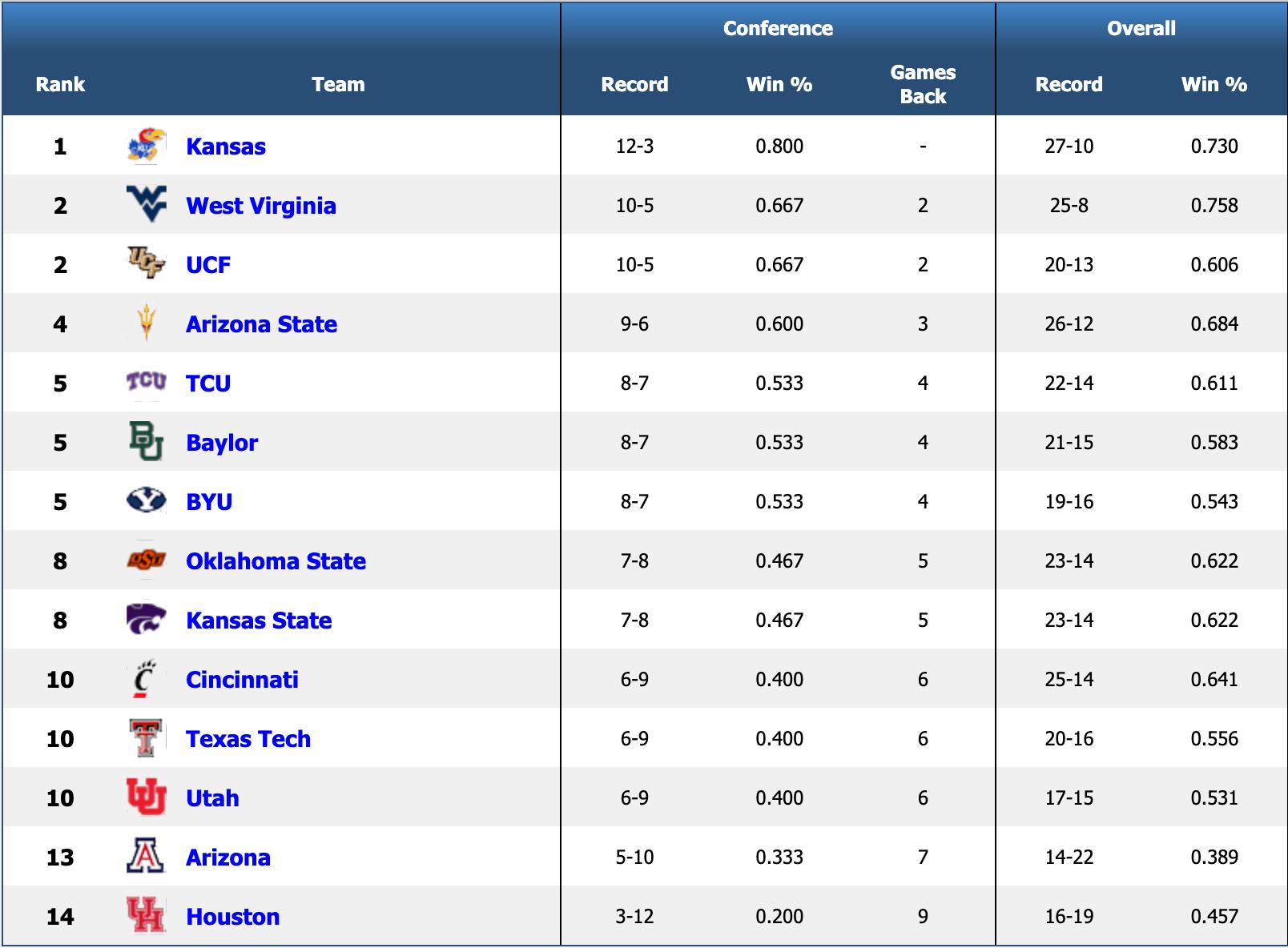Follow the Oklahoma State team link
This screenshot has width=1288, height=948.
(276, 561)
